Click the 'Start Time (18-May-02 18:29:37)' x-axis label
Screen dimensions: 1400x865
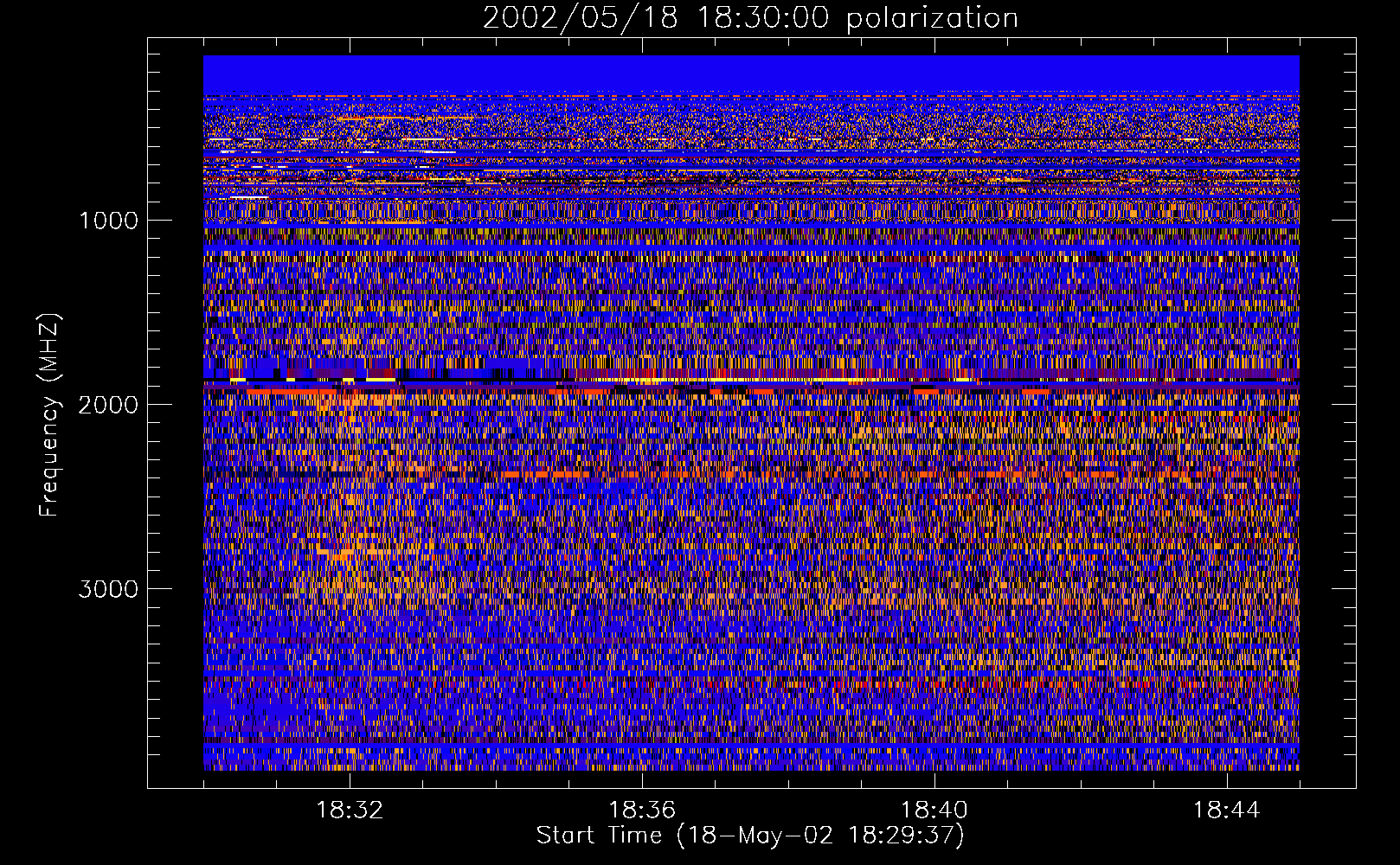[750, 836]
